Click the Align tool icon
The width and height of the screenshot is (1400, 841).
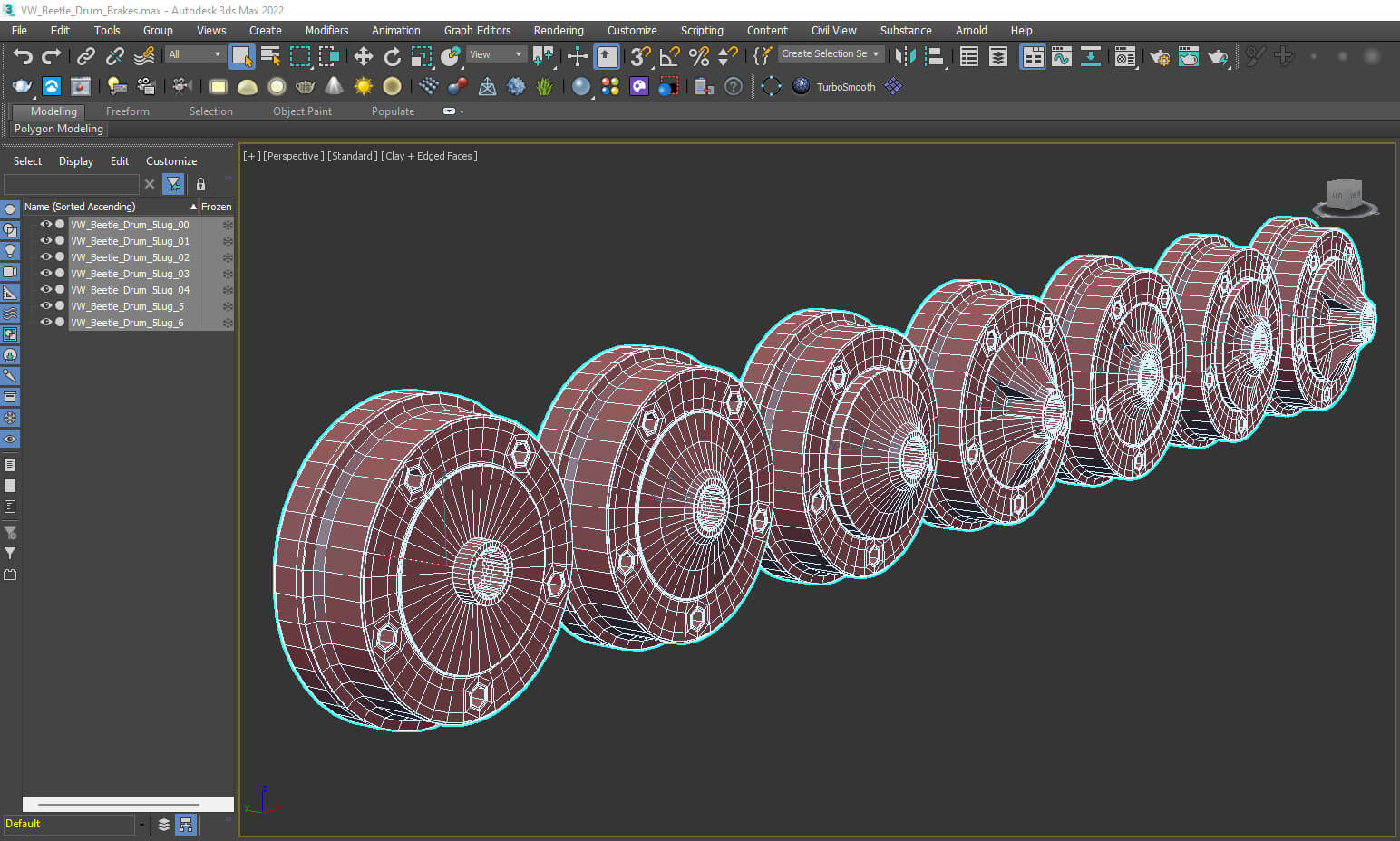click(934, 56)
